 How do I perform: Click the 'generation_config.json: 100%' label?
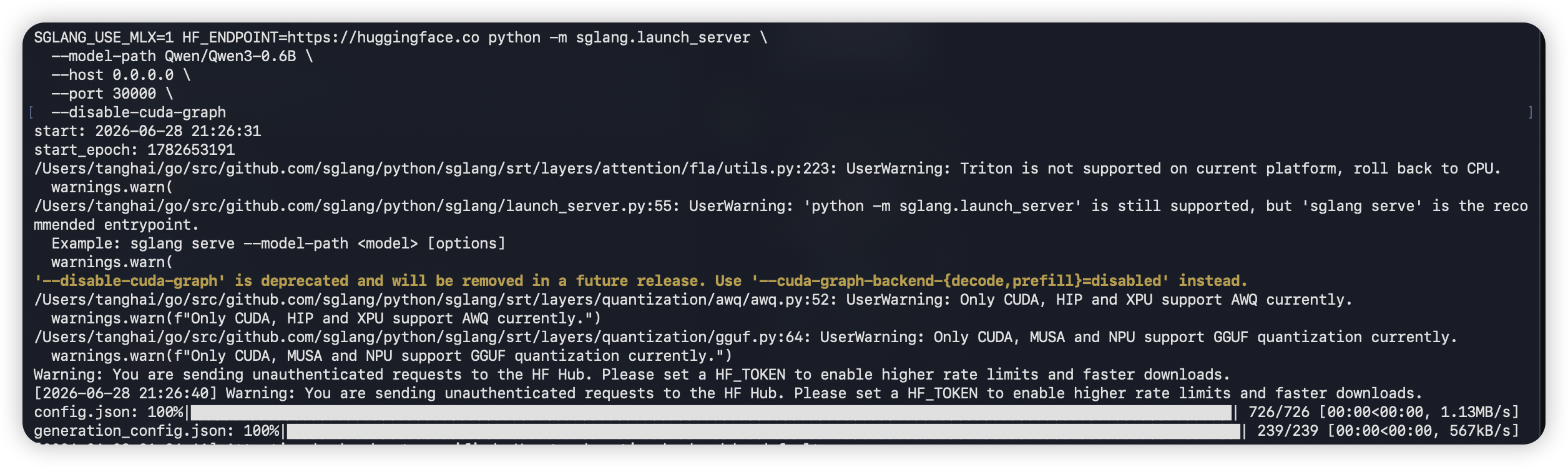coord(157,431)
